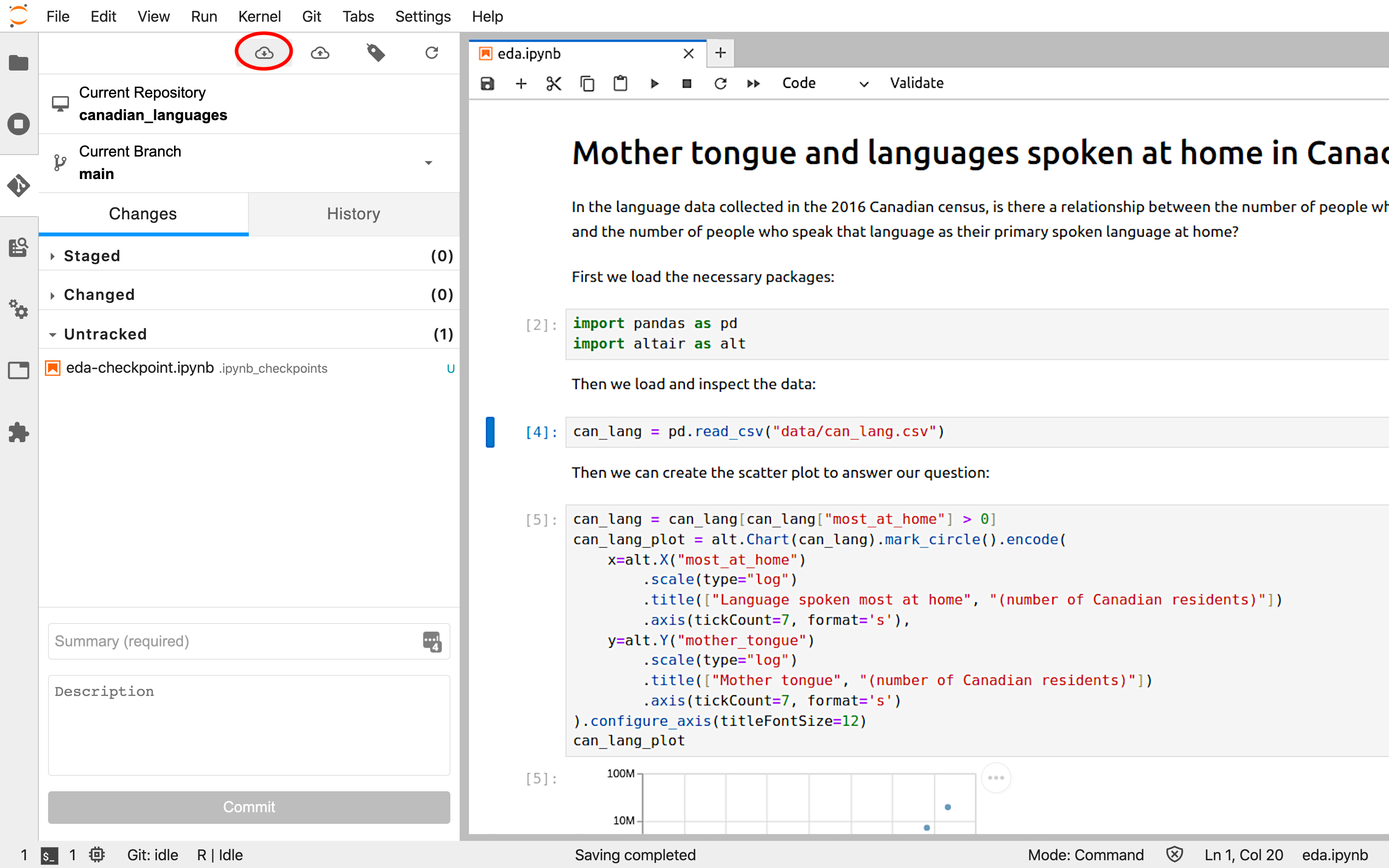Click the Validate button
This screenshot has height=868, width=1389.
(917, 83)
